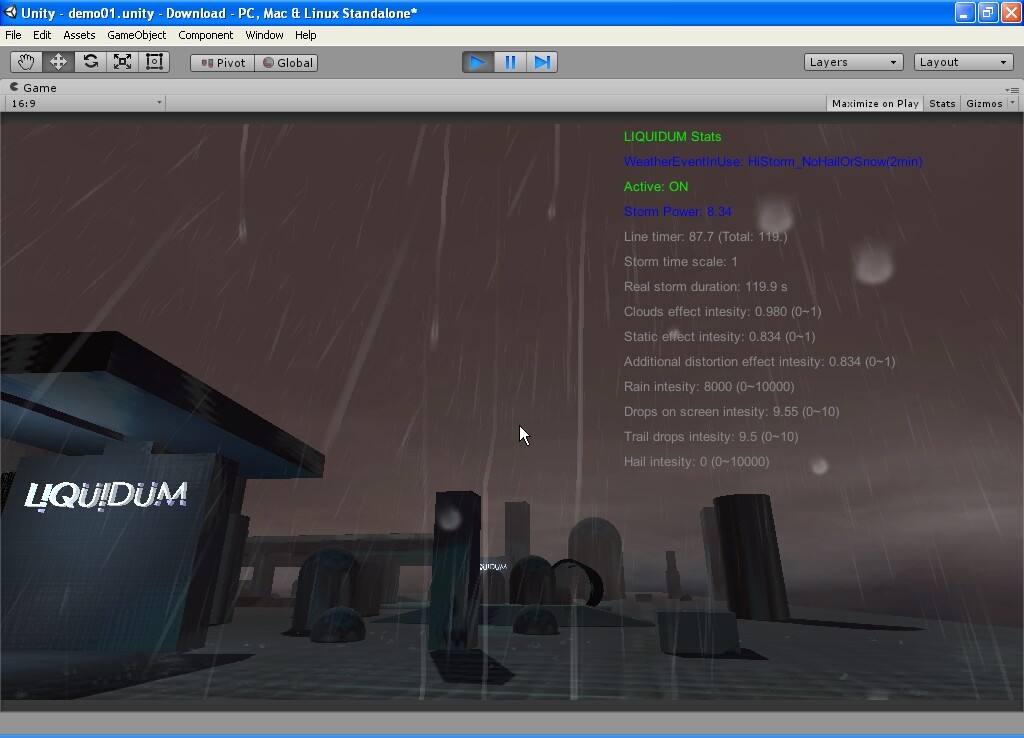
Task: Stop the playing scene
Action: [x=478, y=61]
